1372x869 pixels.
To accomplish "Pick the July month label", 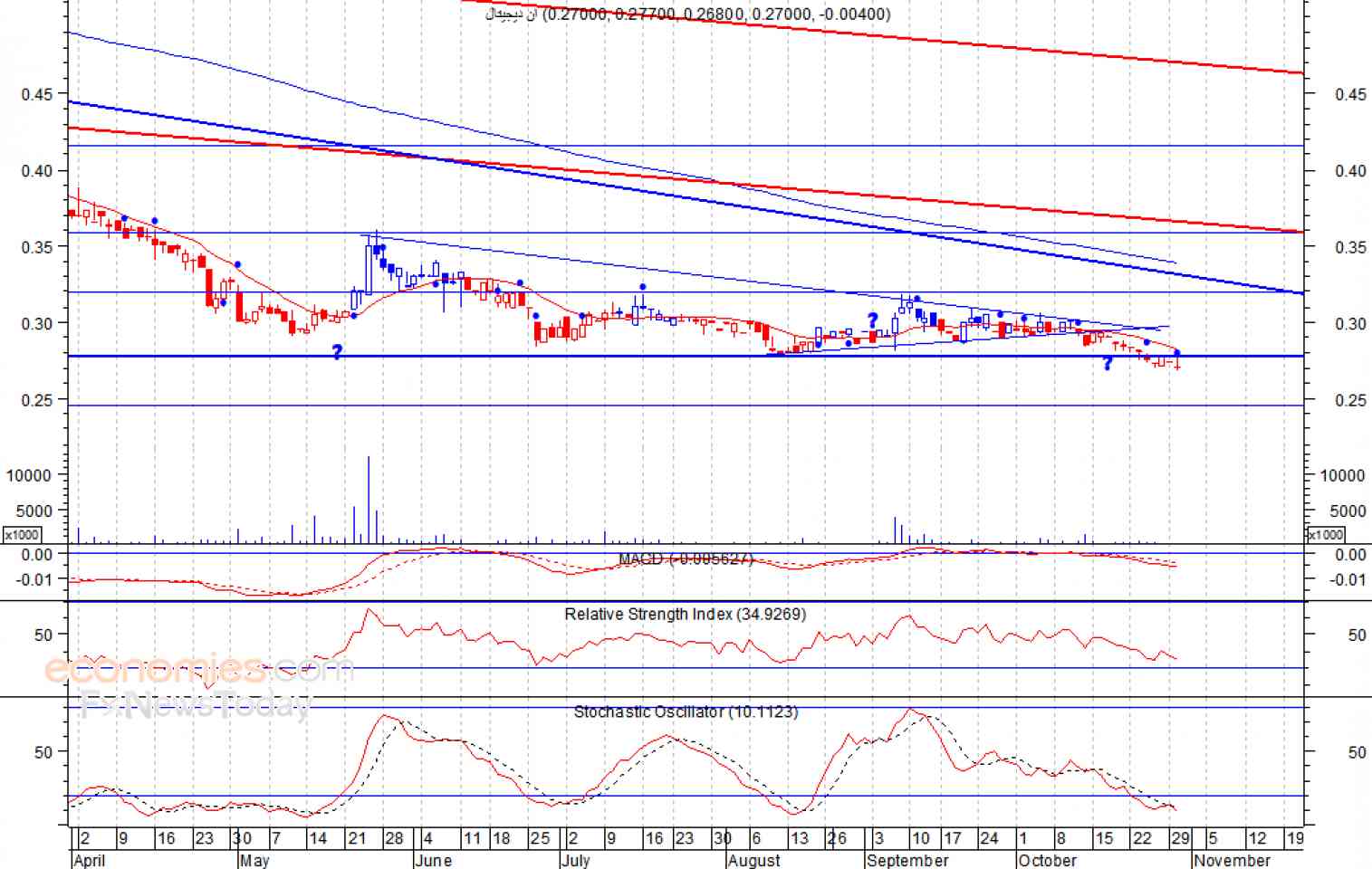I will coord(576,860).
